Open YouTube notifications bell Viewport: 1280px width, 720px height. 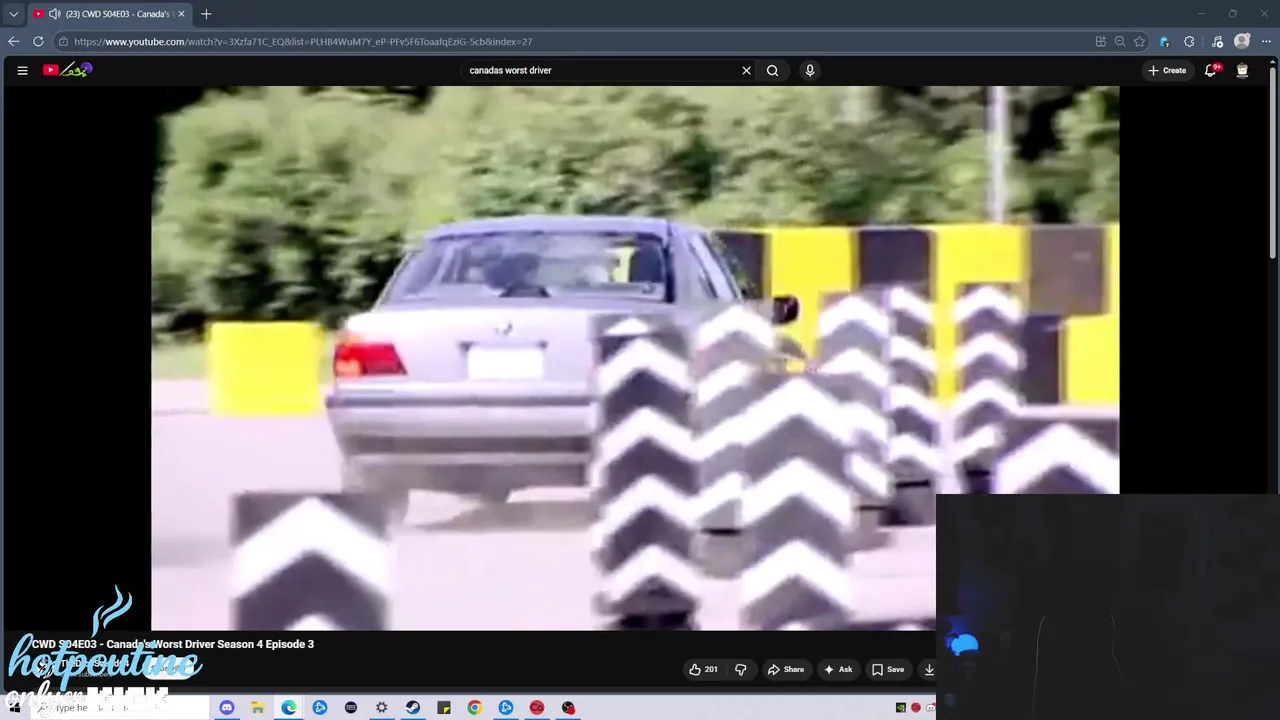click(x=1211, y=70)
